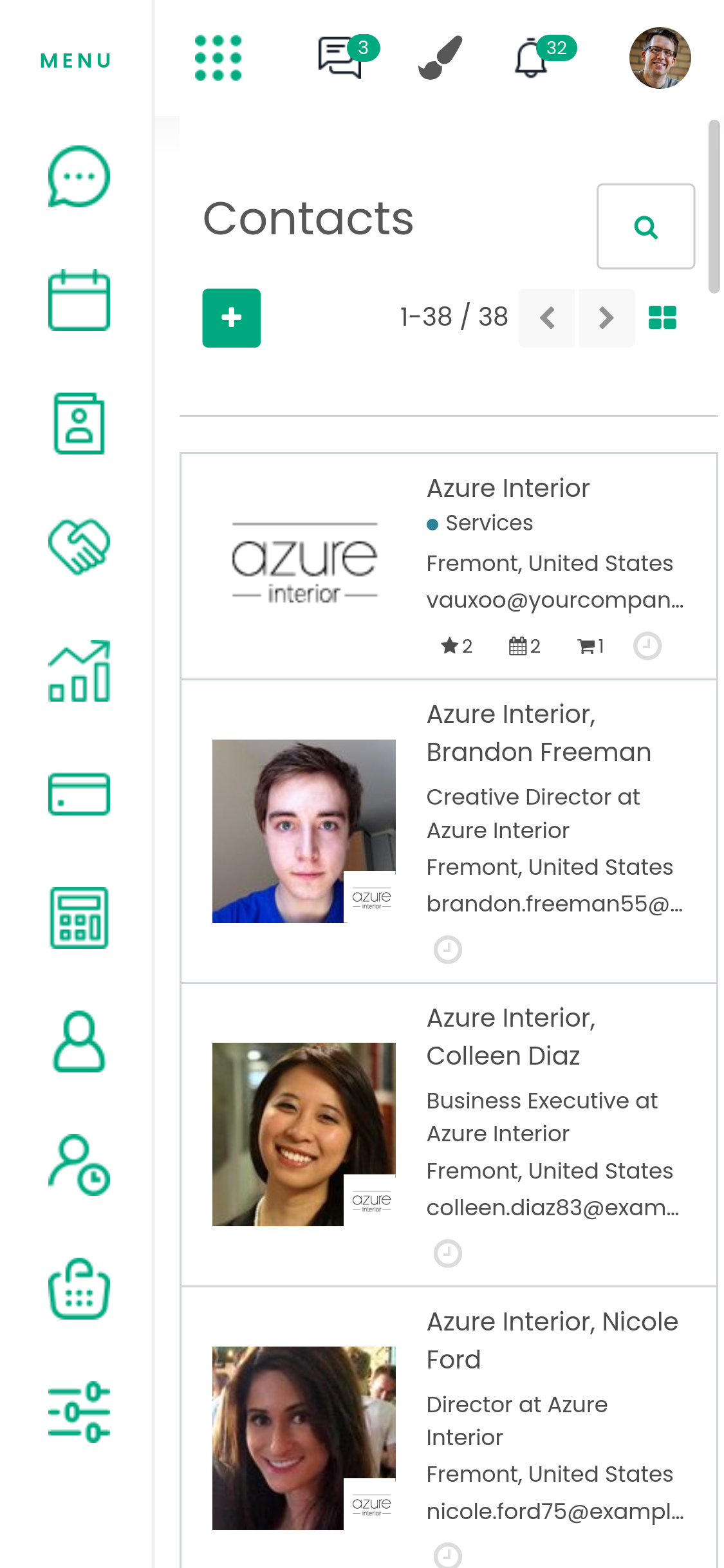724x1568 pixels.
Task: Go to previous page of contacts
Action: (x=547, y=318)
